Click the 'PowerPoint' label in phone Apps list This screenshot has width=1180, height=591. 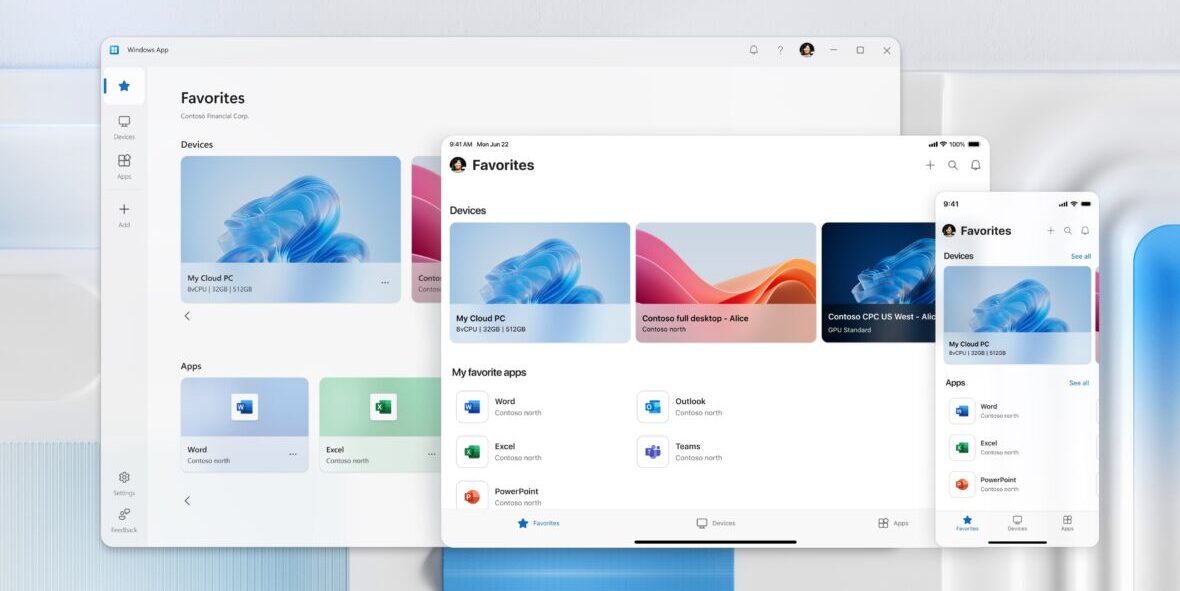pos(998,480)
